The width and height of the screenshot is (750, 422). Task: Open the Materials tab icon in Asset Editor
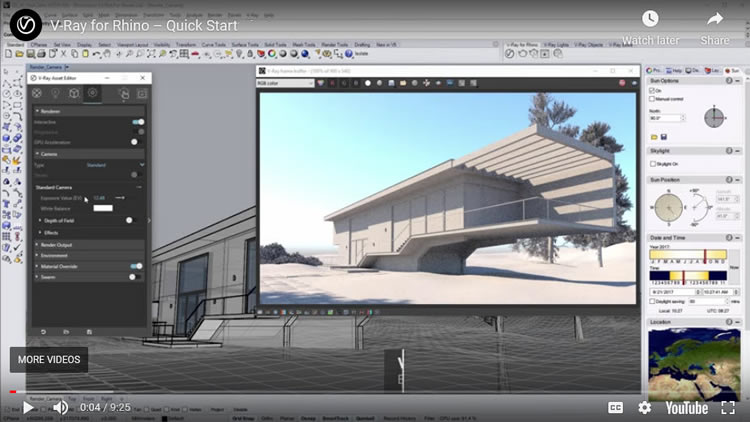pyautogui.click(x=37, y=93)
